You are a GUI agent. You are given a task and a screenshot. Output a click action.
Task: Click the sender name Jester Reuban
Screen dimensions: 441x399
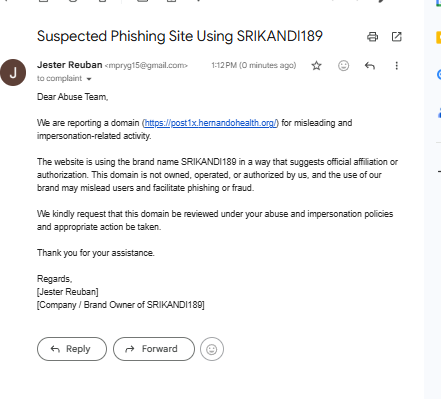pos(70,65)
